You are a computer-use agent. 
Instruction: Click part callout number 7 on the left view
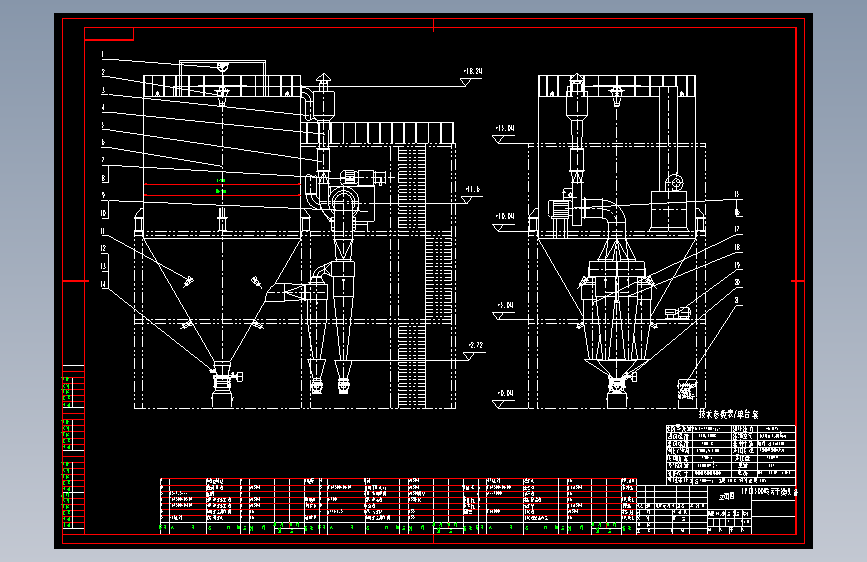(x=103, y=160)
